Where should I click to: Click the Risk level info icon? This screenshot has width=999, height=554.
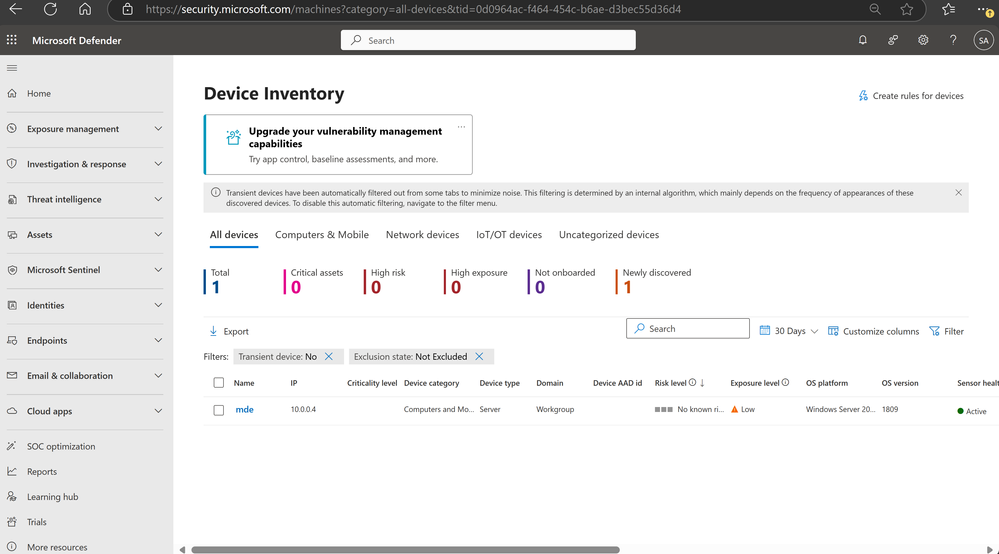(x=692, y=383)
